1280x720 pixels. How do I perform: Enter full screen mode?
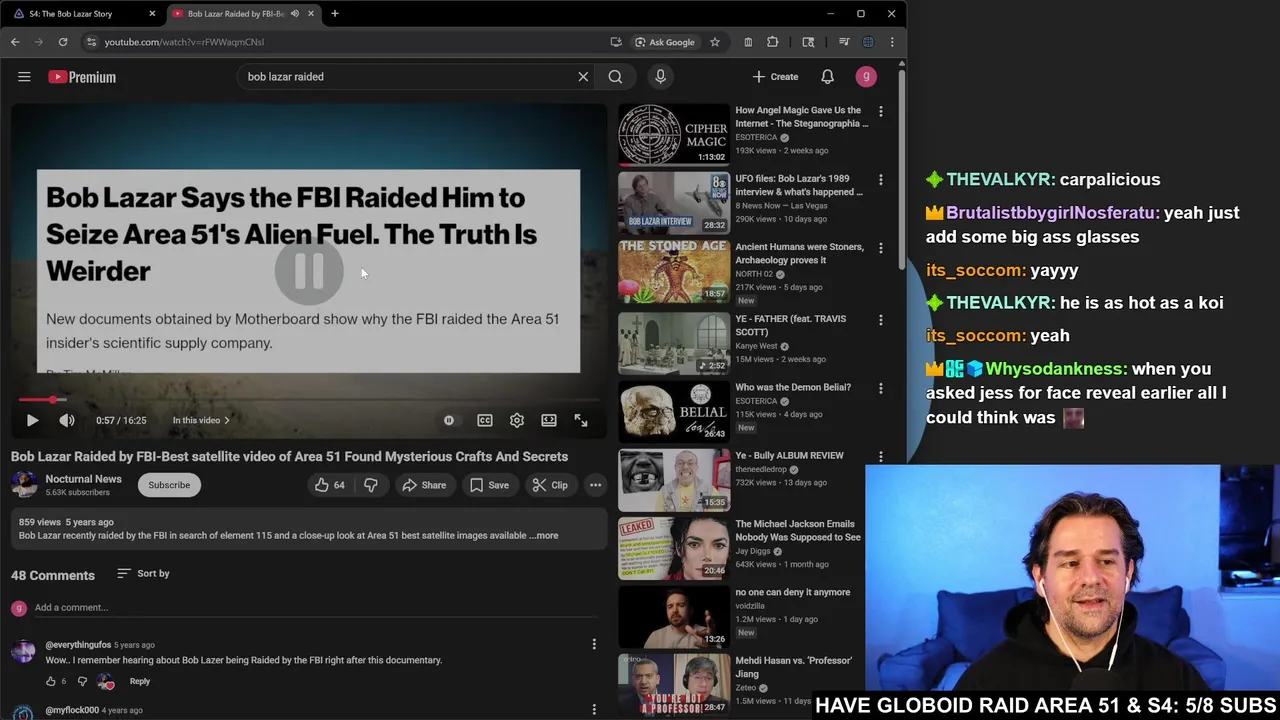(581, 421)
